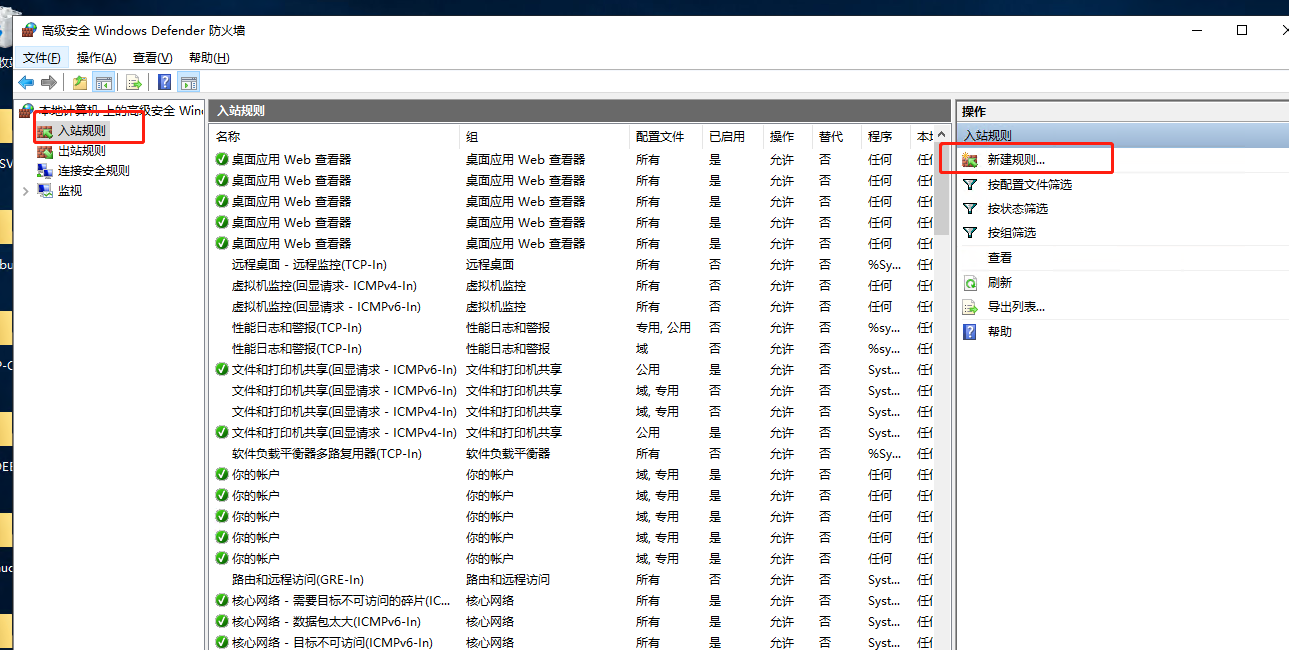Click the 监视 monitor icon in tree
Screen dimensions: 1289x650
44,191
